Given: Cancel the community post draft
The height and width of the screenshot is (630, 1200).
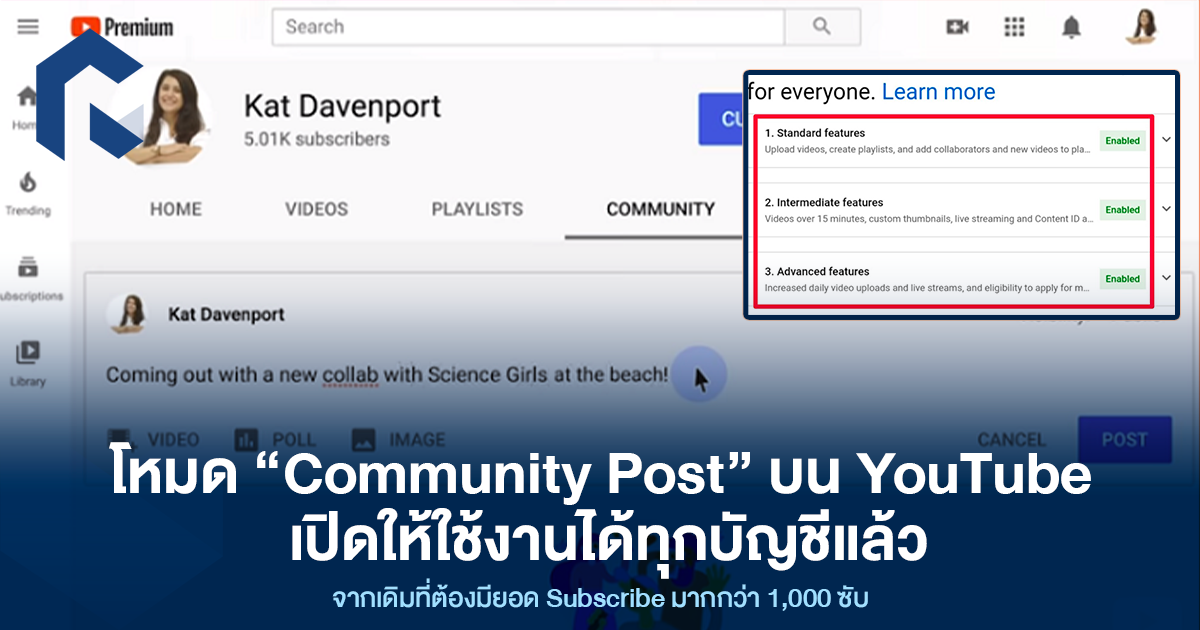Looking at the screenshot, I should 1011,440.
